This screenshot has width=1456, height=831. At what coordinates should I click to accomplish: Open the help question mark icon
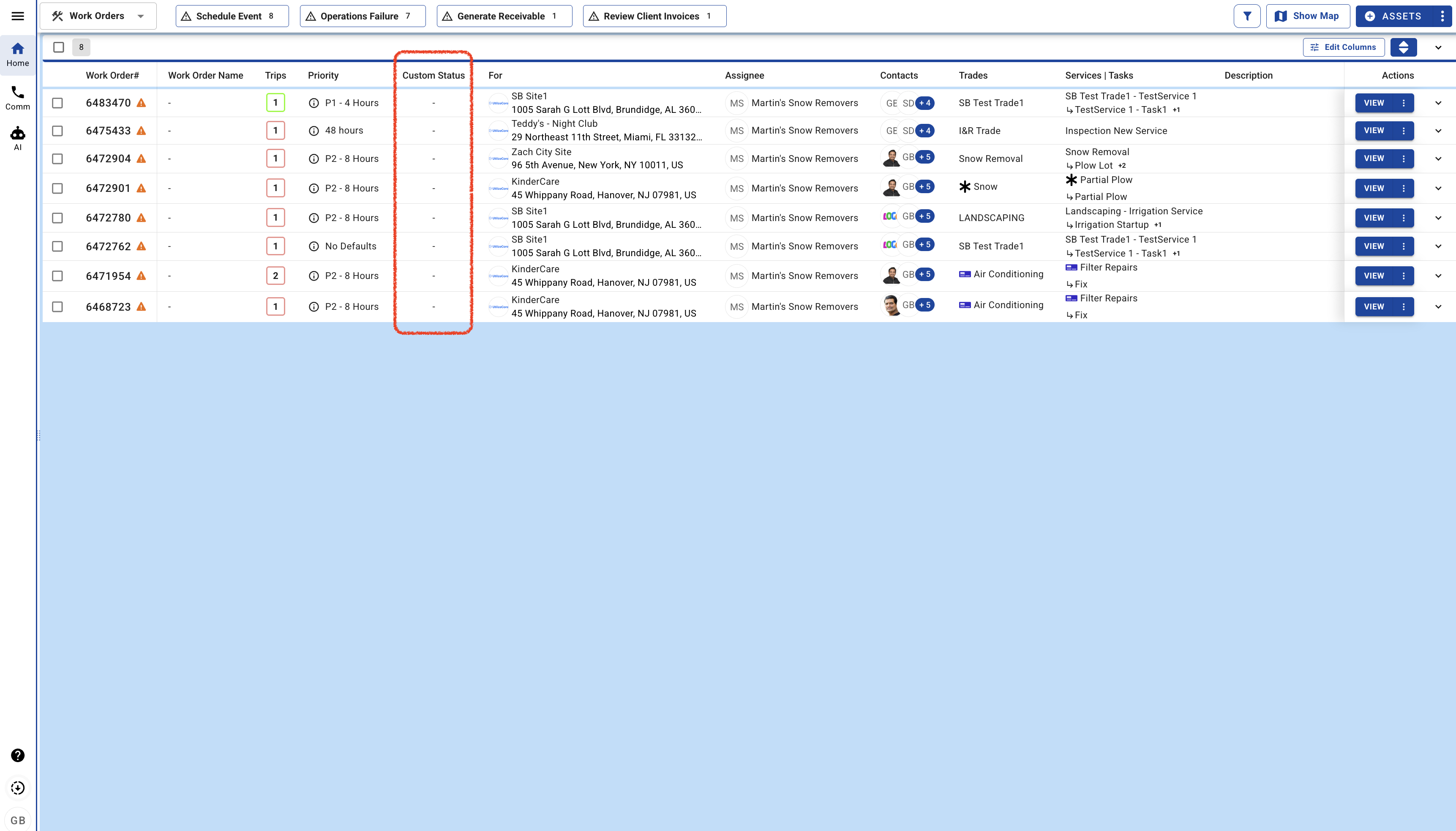(x=18, y=755)
